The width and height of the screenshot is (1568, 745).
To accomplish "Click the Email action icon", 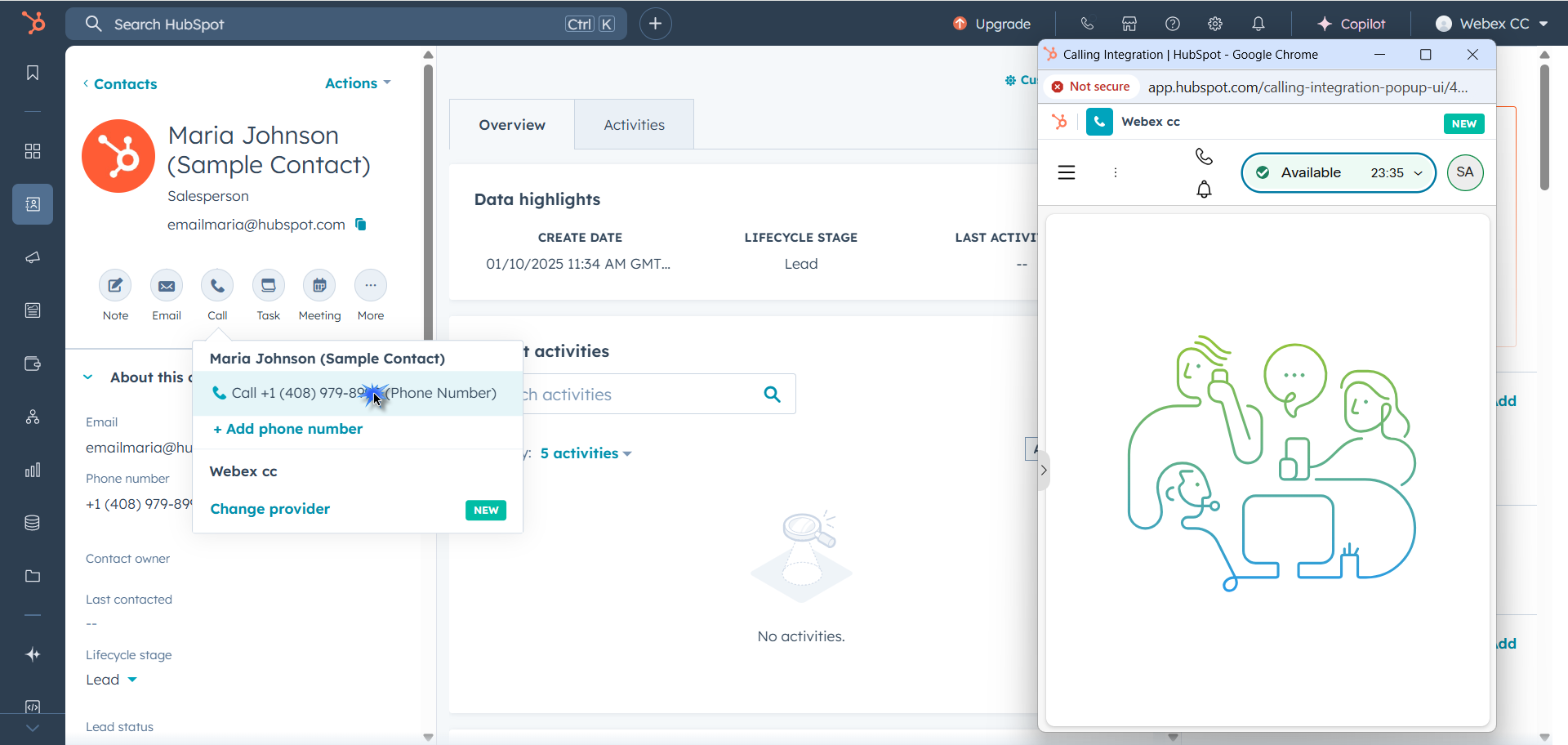I will (x=167, y=286).
